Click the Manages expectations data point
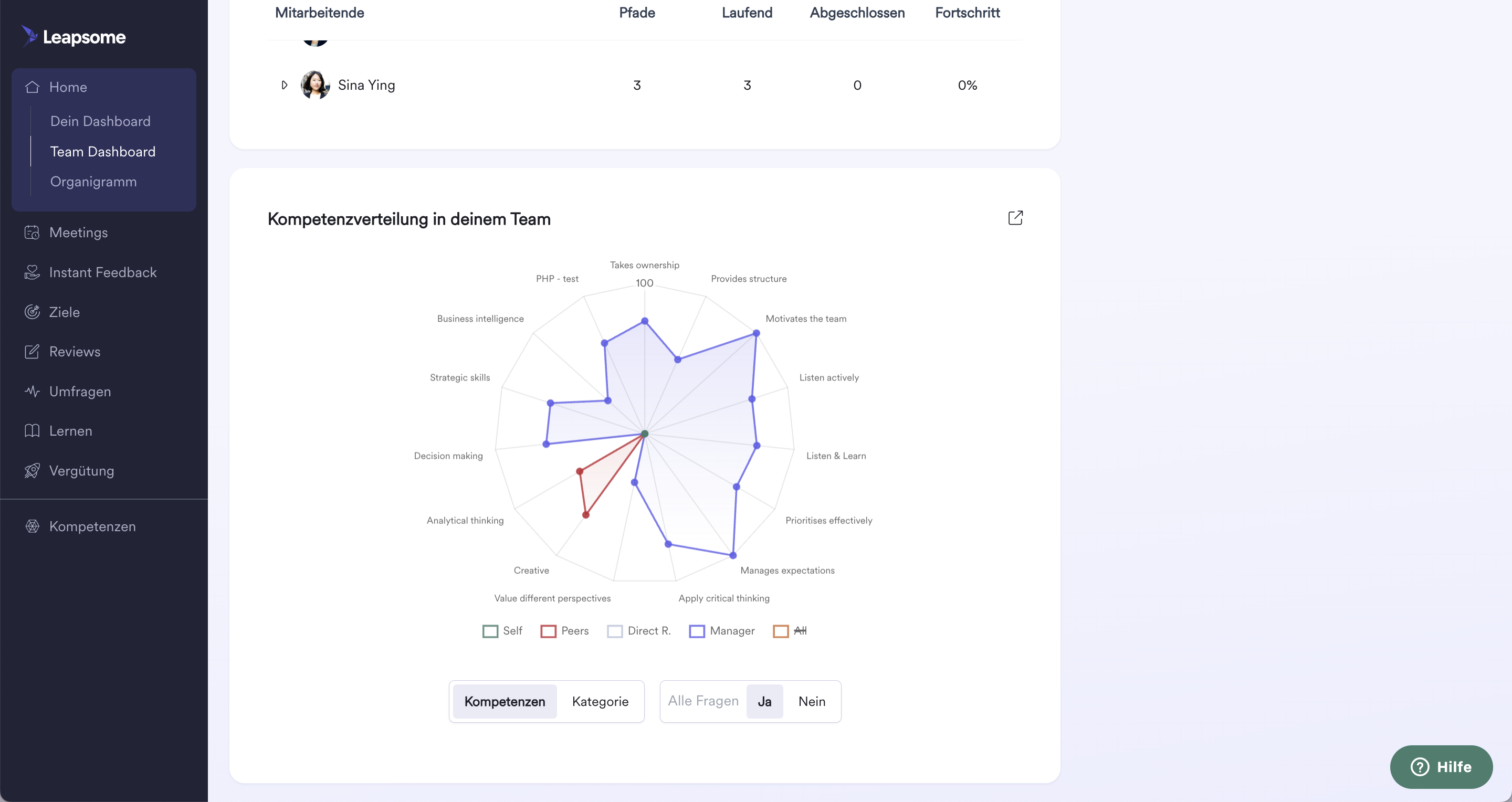 [x=732, y=555]
